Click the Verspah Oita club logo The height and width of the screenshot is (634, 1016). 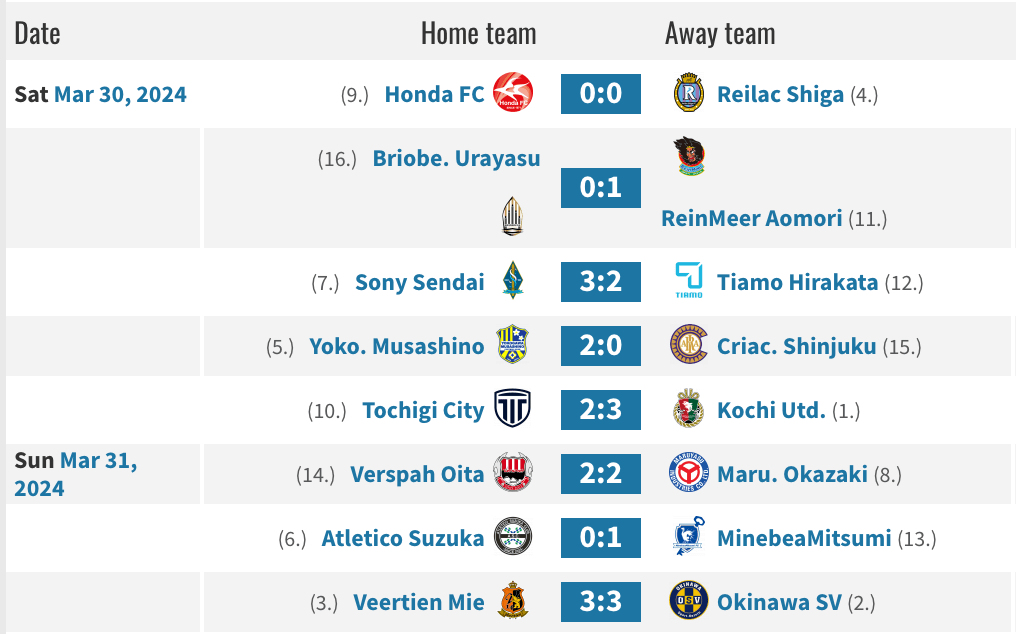click(513, 473)
